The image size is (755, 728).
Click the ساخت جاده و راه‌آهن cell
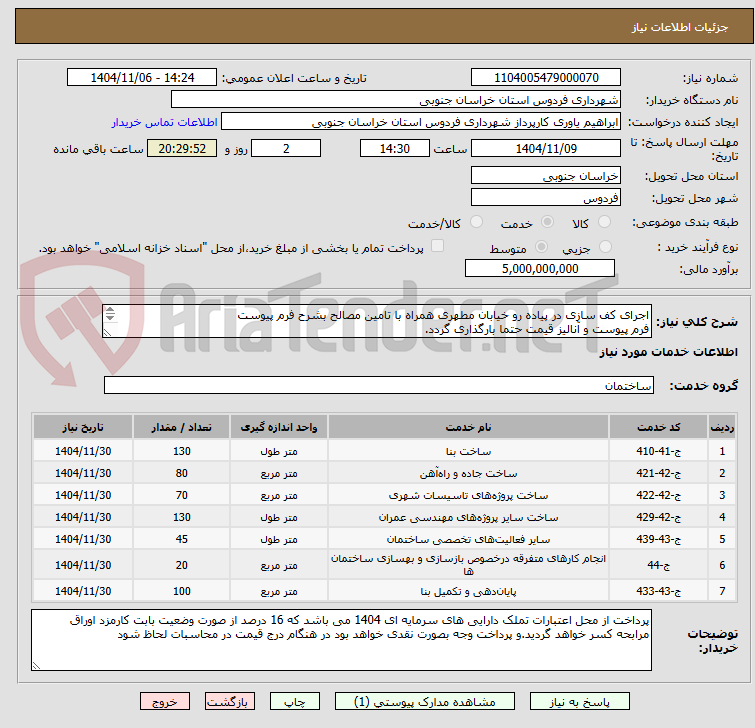click(468, 473)
